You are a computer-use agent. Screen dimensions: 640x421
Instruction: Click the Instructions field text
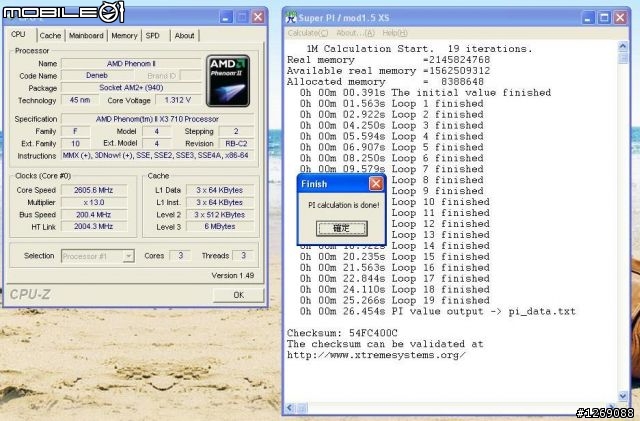coord(157,156)
